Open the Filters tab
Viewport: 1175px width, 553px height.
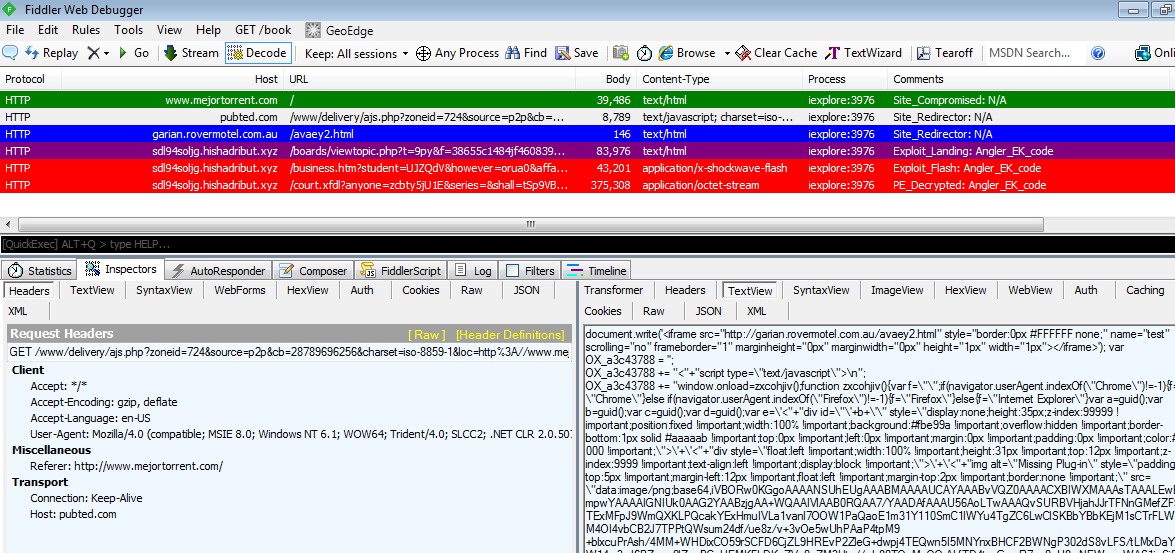(531, 271)
